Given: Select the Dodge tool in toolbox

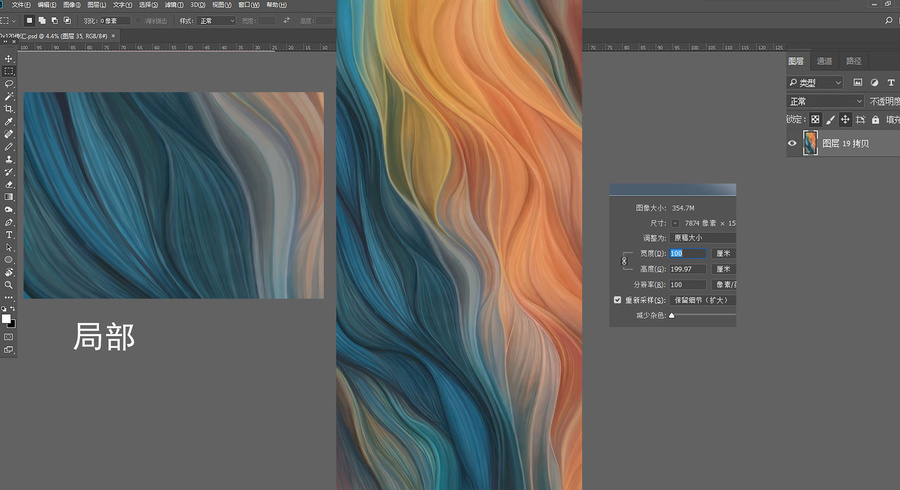Looking at the screenshot, I should point(9,210).
